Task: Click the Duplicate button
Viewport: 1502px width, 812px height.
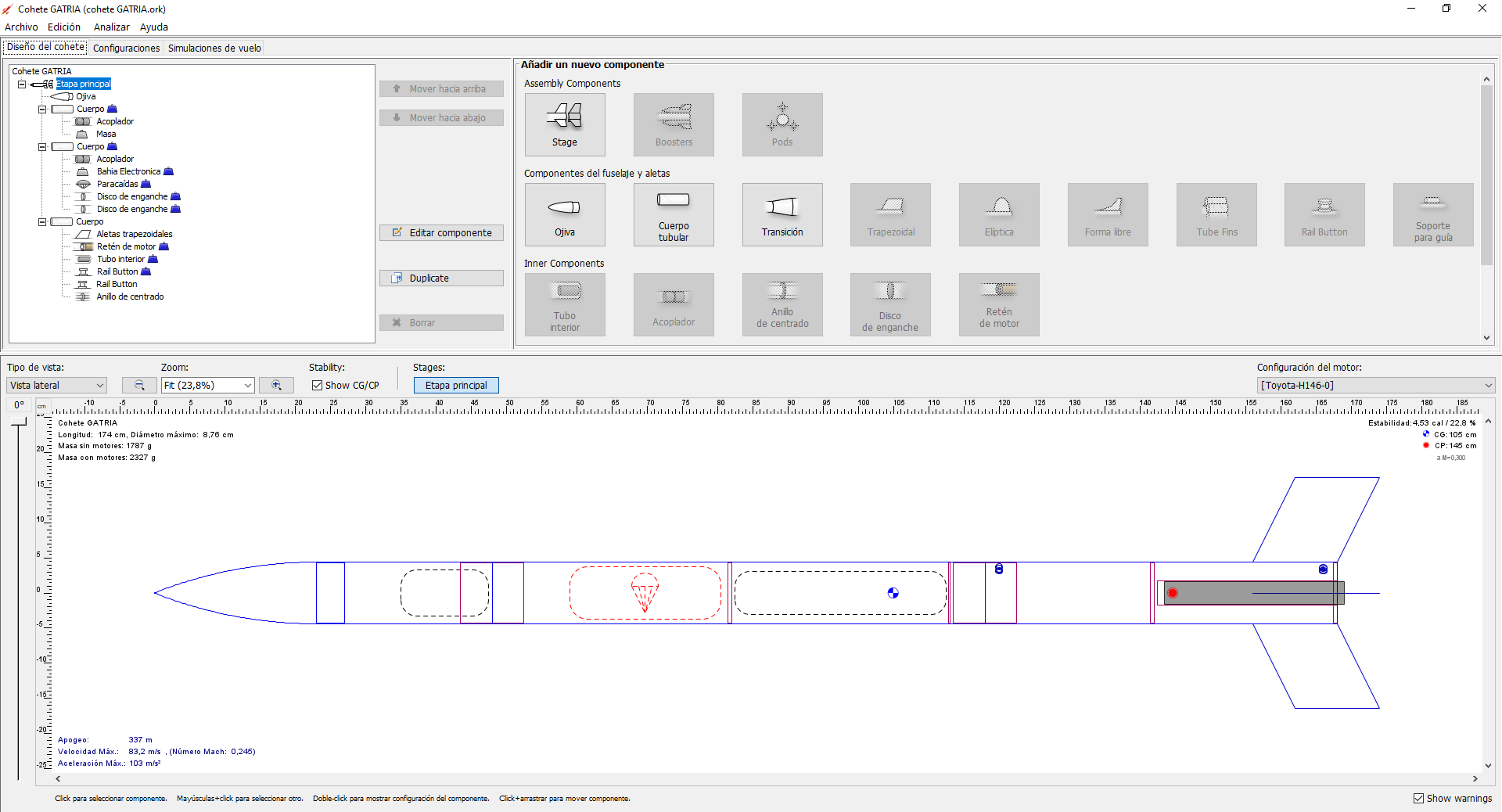Action: click(441, 278)
